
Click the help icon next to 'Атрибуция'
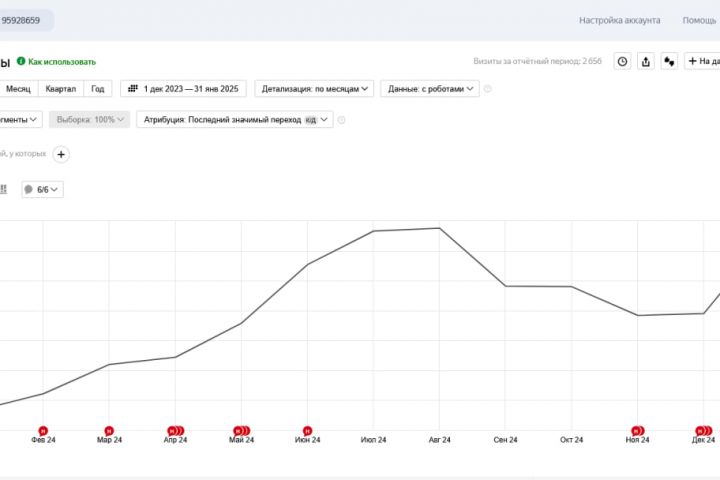tap(341, 120)
